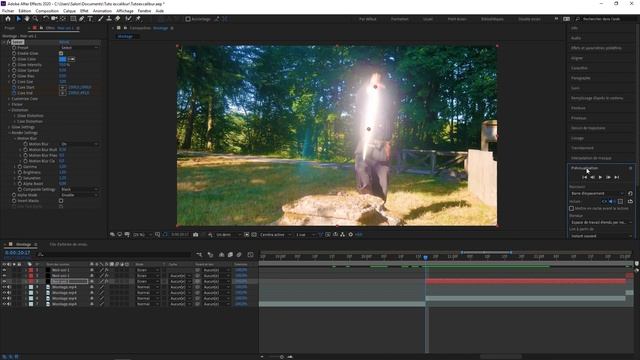Open the Alpha Mode dropdown

pos(80,195)
